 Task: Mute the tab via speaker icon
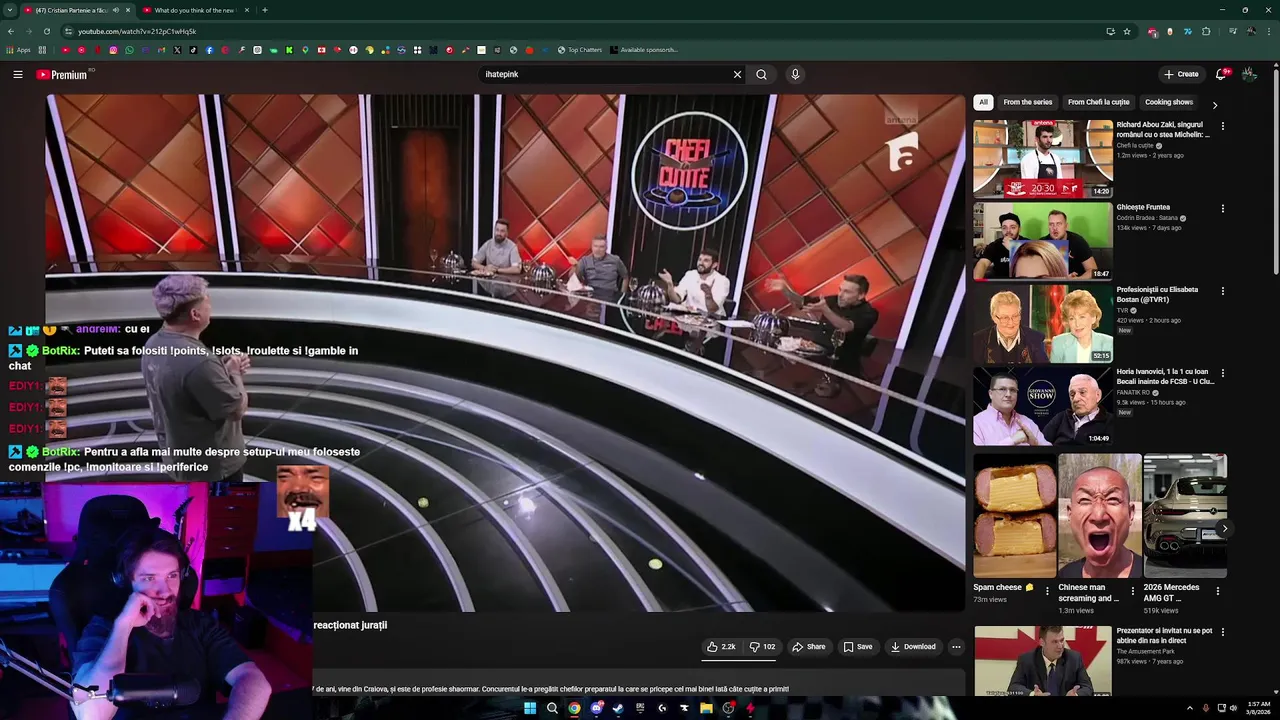tap(116, 10)
